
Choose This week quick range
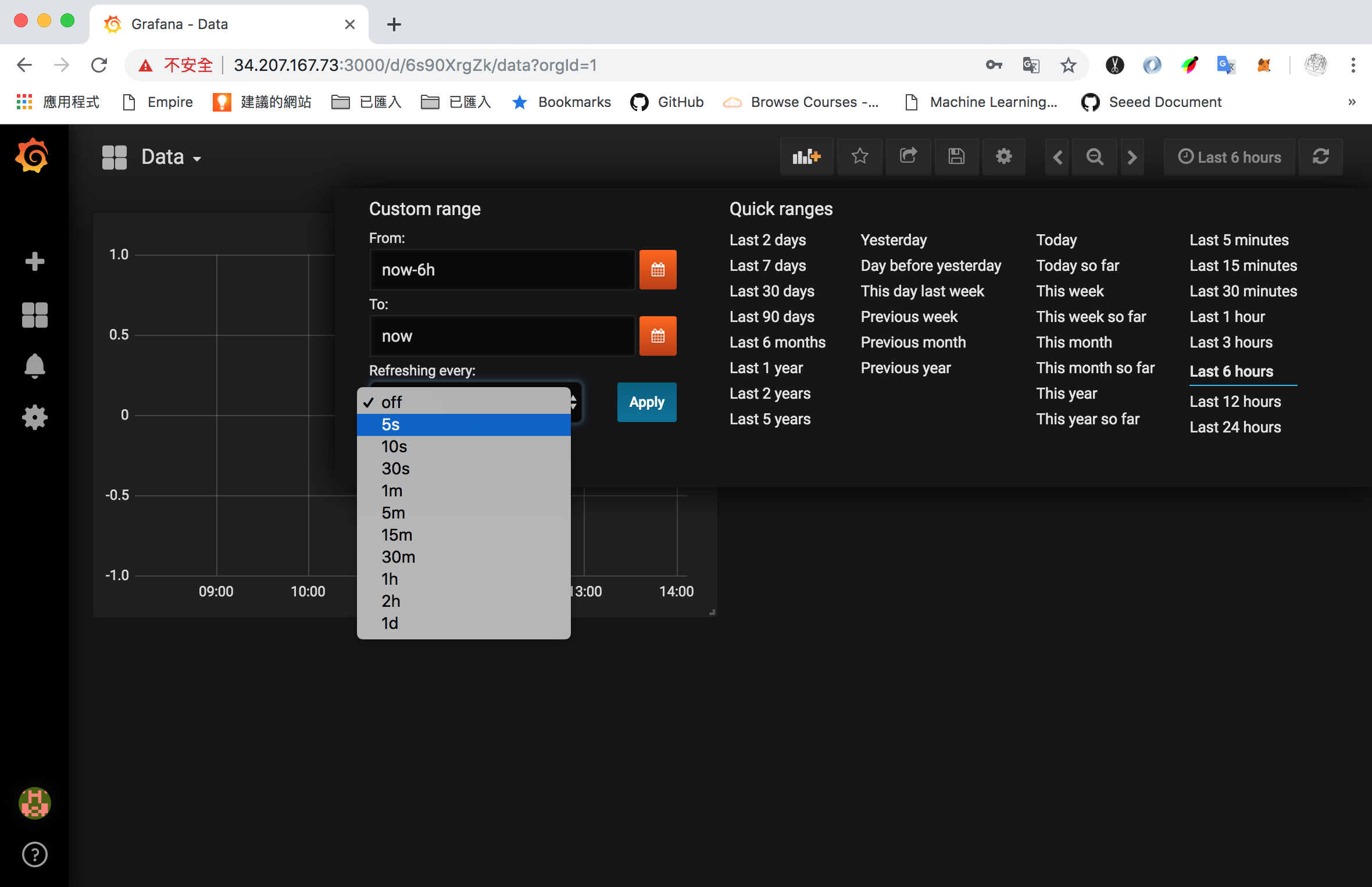[1070, 291]
